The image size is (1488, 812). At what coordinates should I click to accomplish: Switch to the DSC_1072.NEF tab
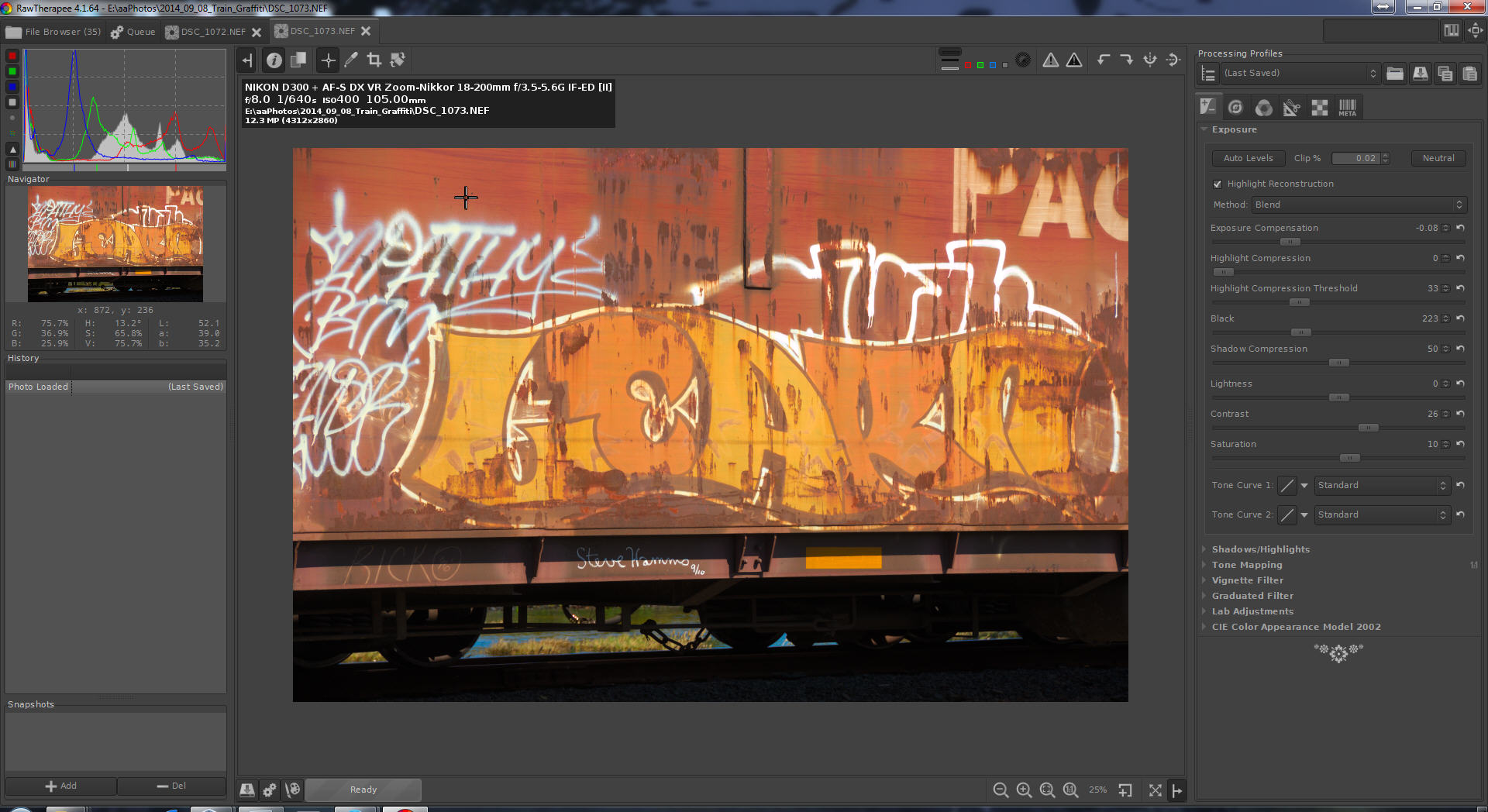coord(212,32)
